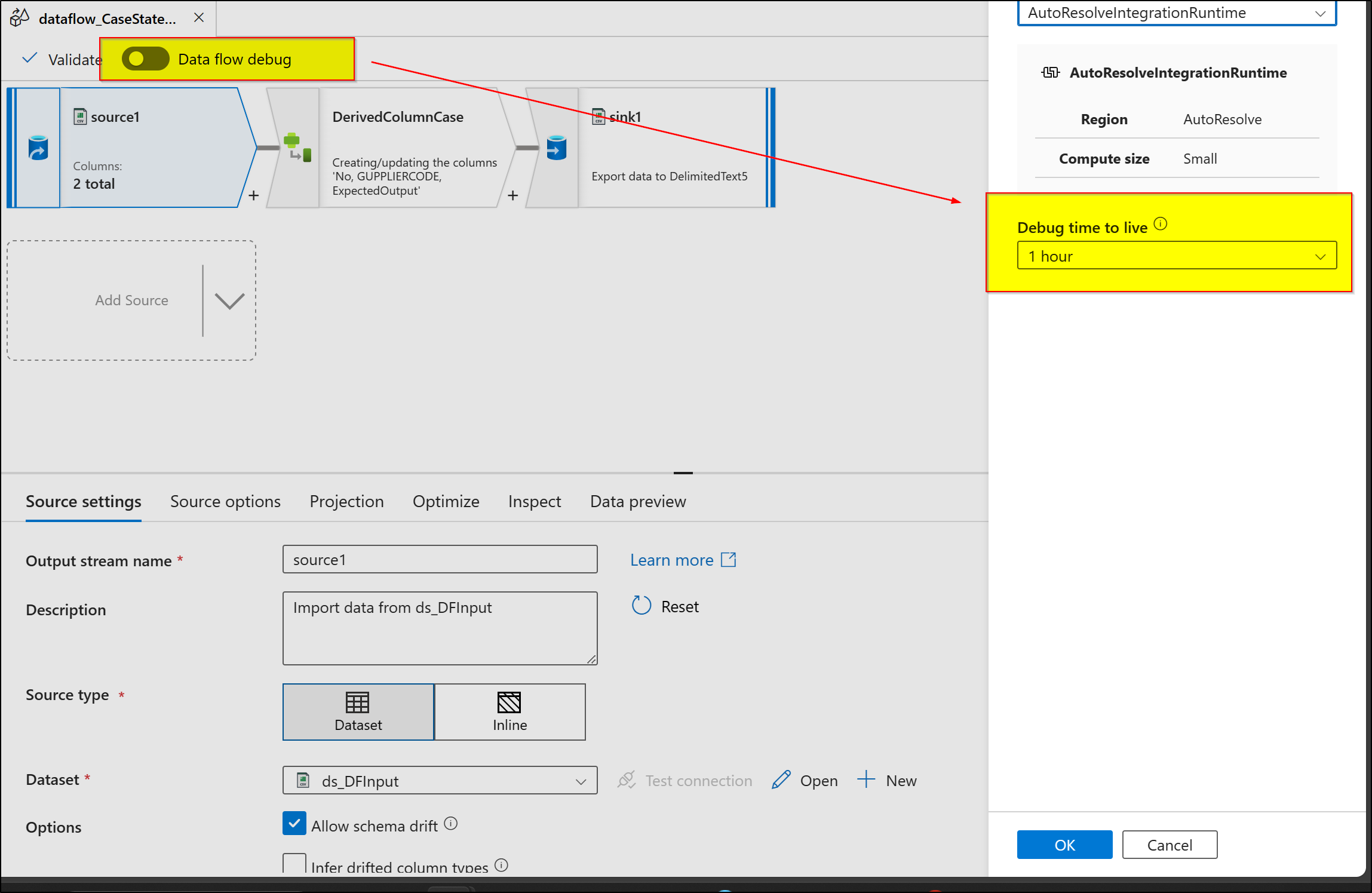1372x893 pixels.
Task: Select Dataset as the source type
Action: click(358, 712)
